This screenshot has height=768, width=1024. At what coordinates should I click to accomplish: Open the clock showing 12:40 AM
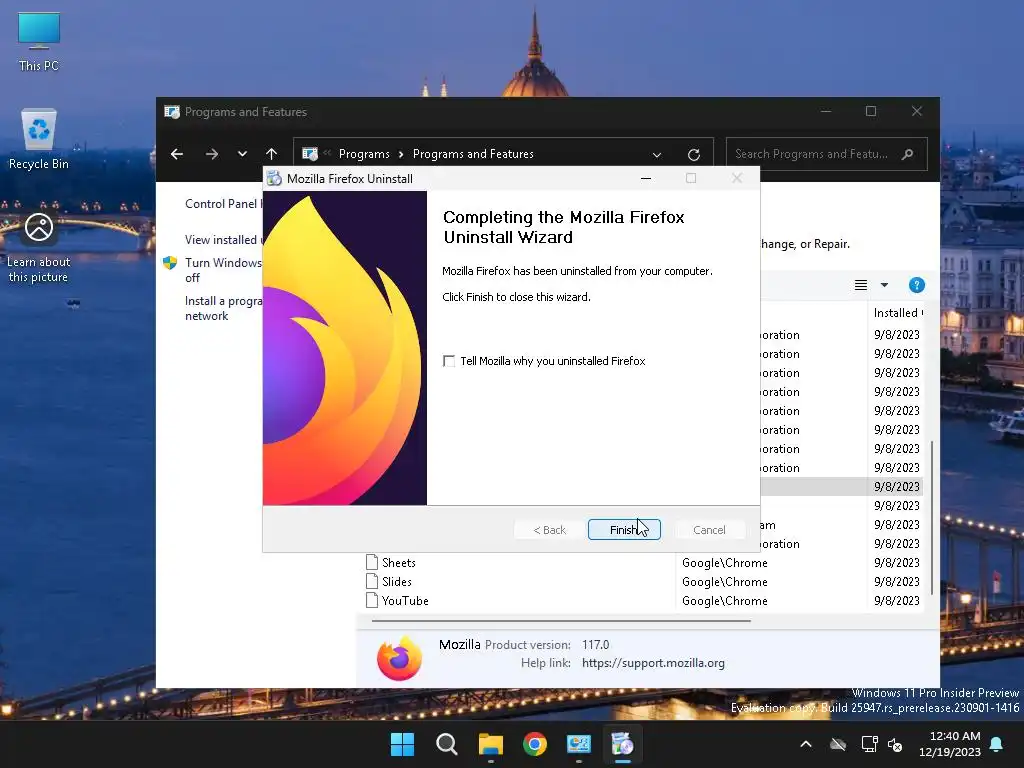point(950,744)
